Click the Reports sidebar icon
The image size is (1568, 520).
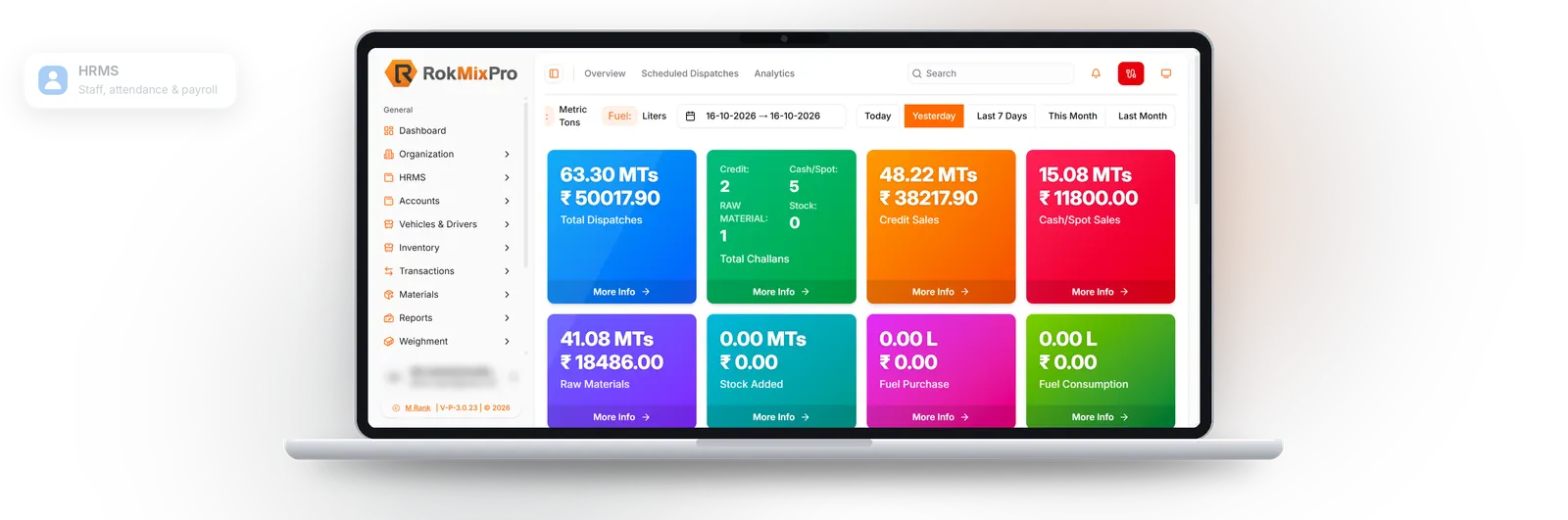pyautogui.click(x=389, y=318)
